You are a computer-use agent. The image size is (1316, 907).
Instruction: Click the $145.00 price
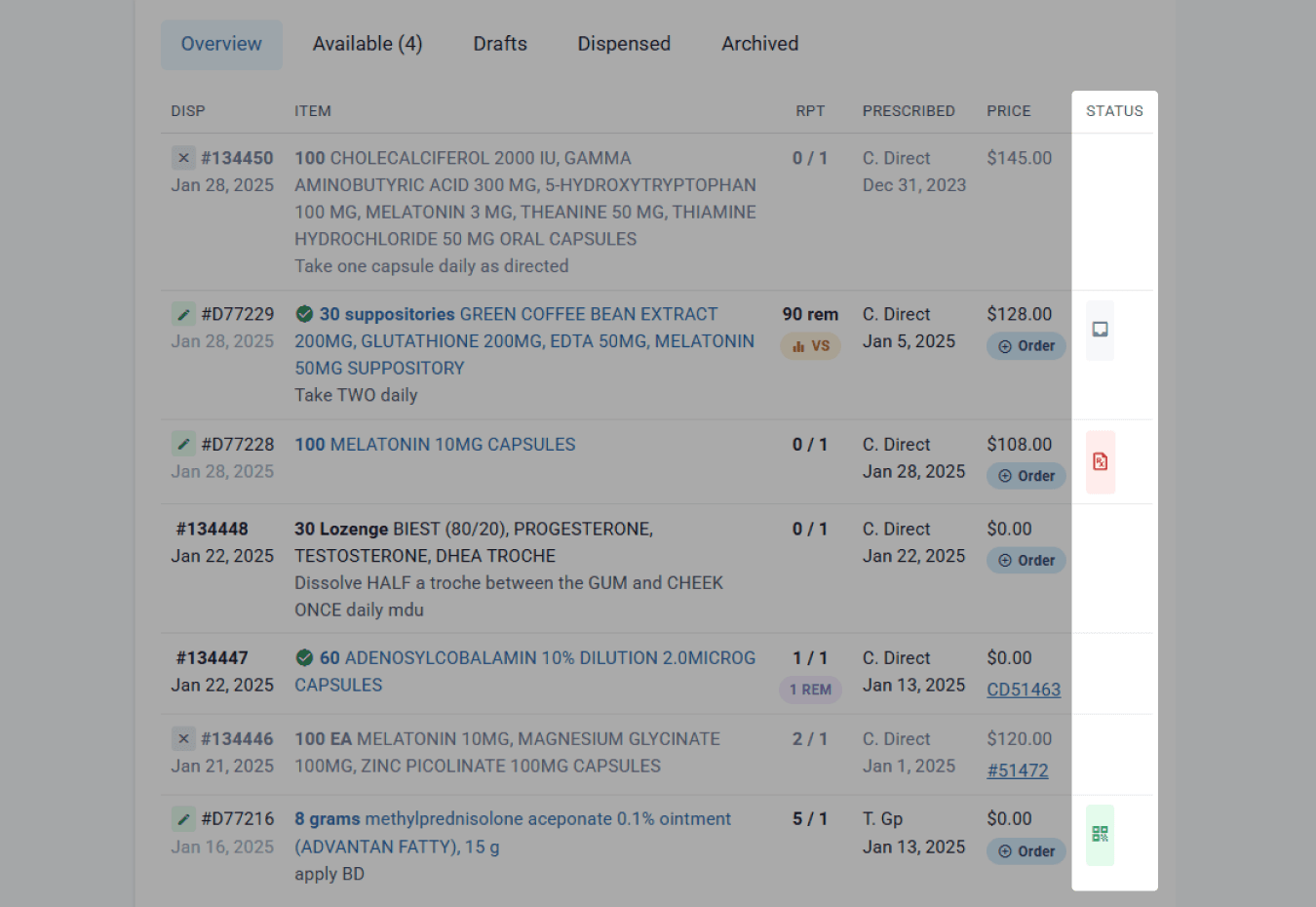1020,158
